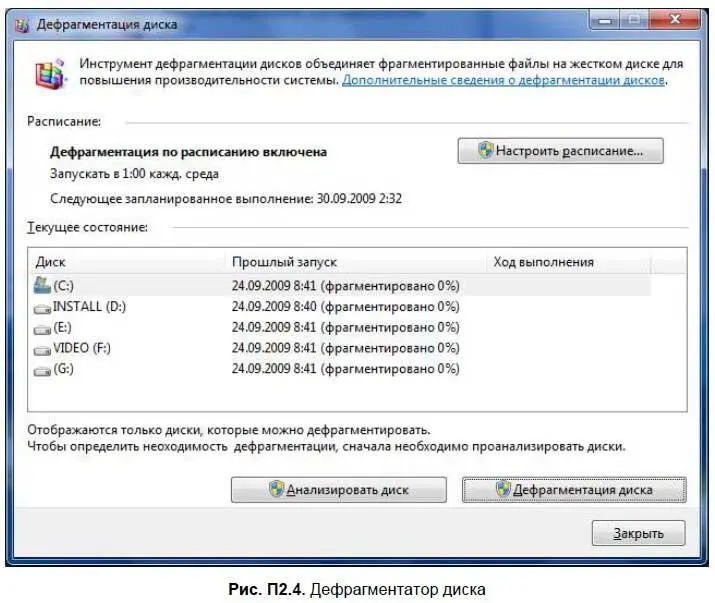Click the VIDEO (F:) drive icon

point(42,350)
